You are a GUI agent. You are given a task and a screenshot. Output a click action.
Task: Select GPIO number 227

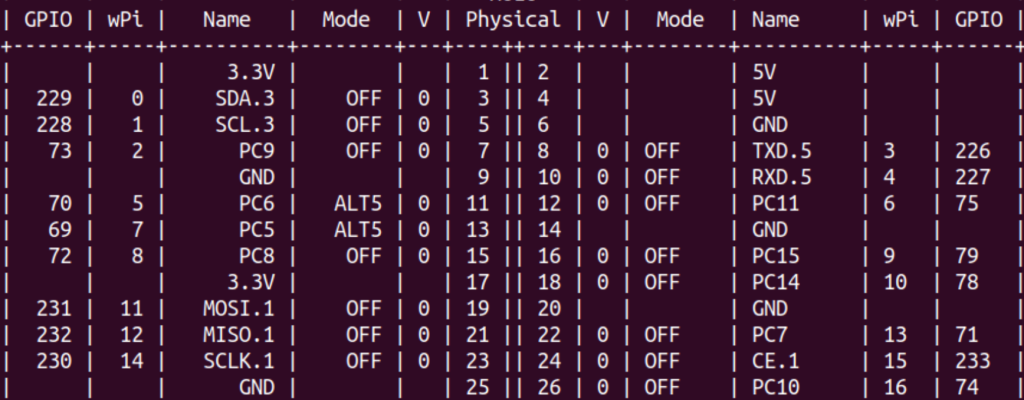click(972, 177)
